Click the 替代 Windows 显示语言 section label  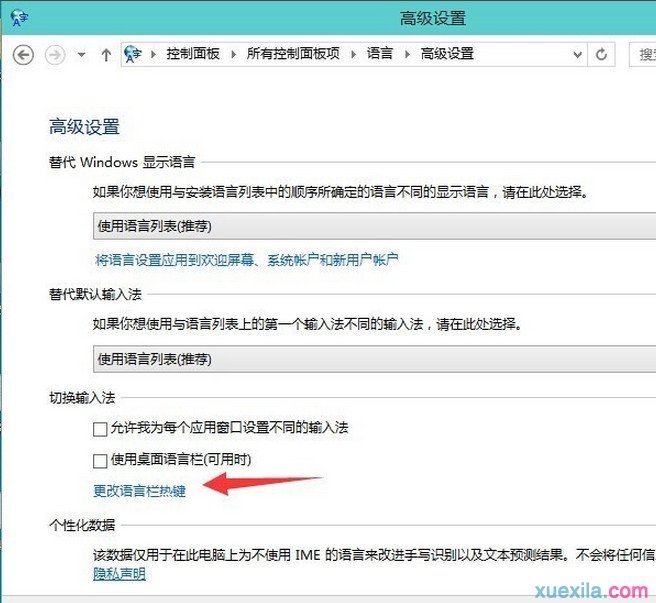122,162
